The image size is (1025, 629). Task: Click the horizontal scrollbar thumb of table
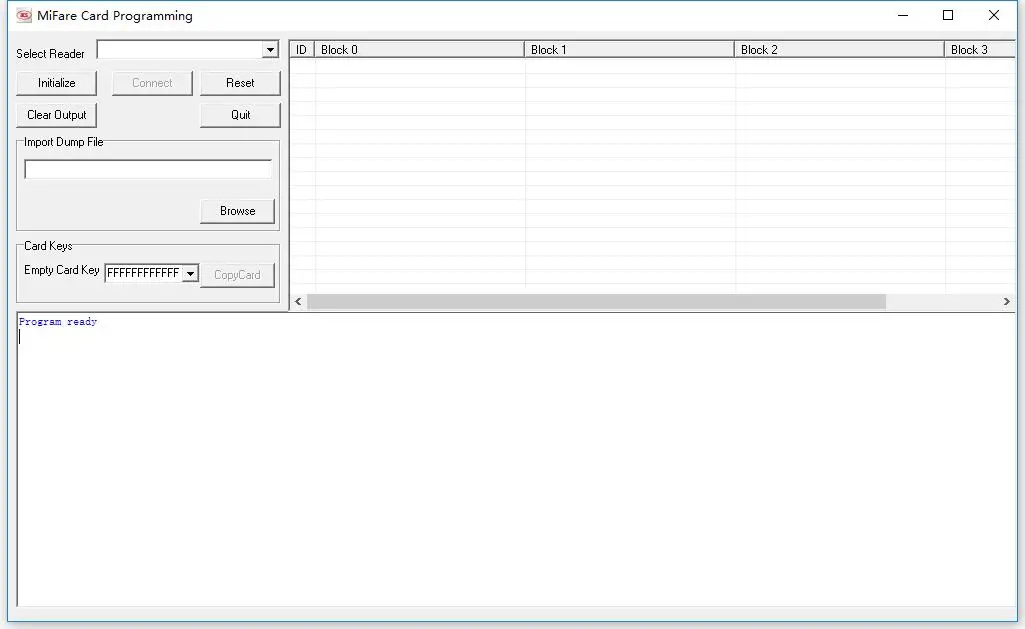point(596,301)
